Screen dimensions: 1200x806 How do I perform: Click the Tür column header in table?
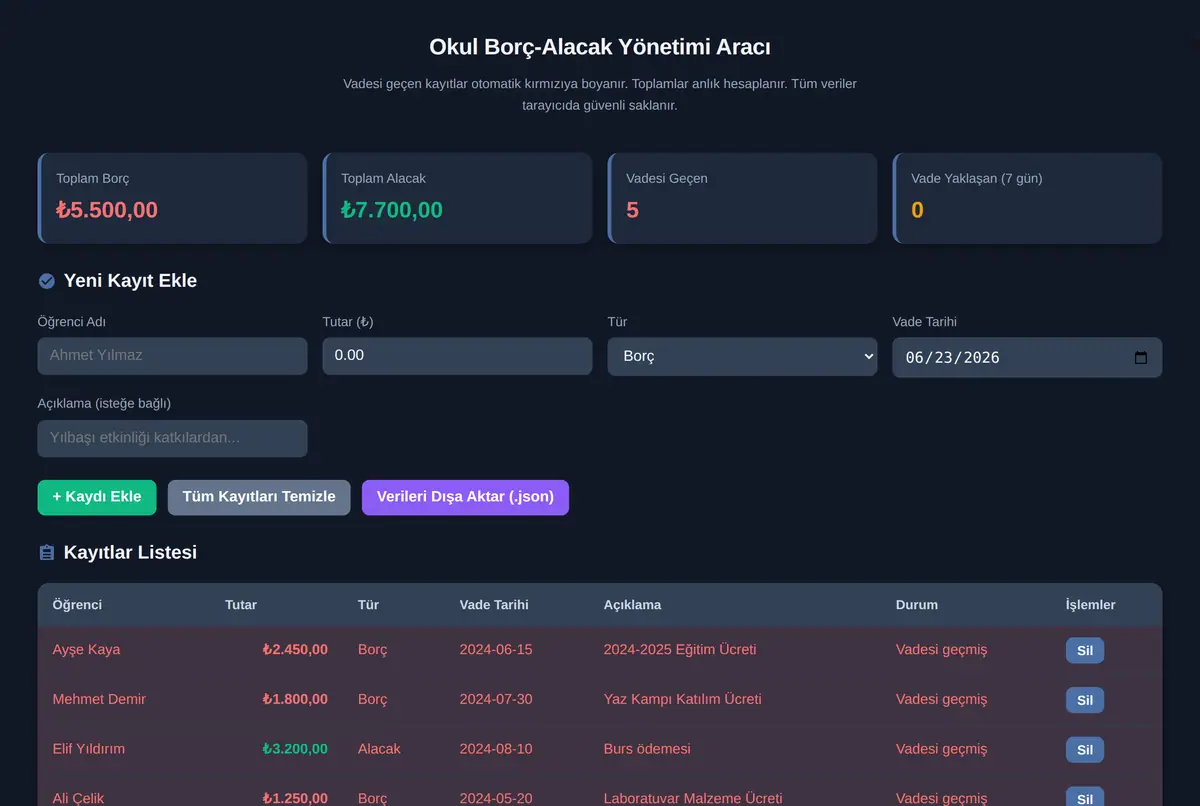[368, 605]
